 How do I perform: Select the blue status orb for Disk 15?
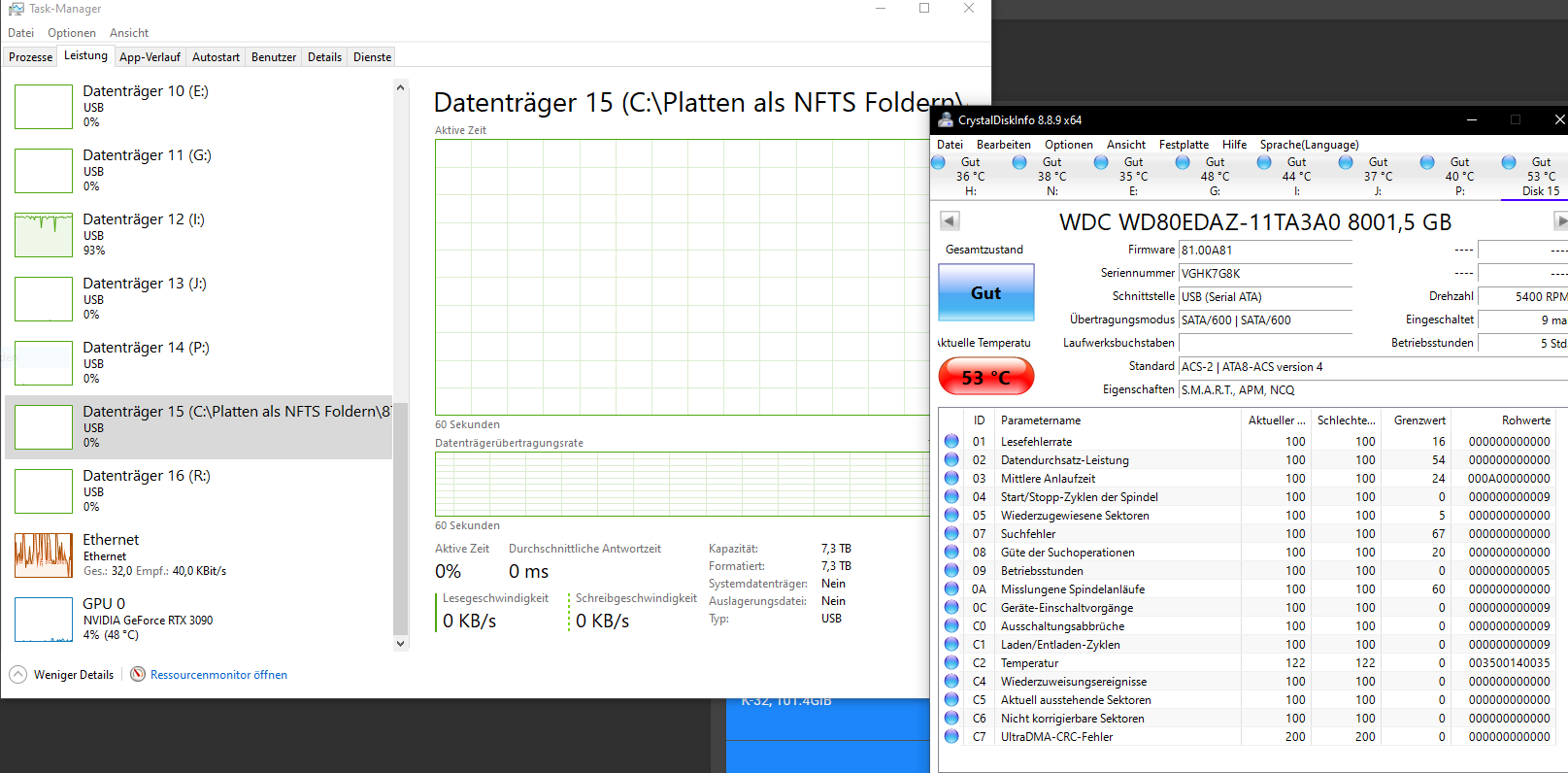1509,162
